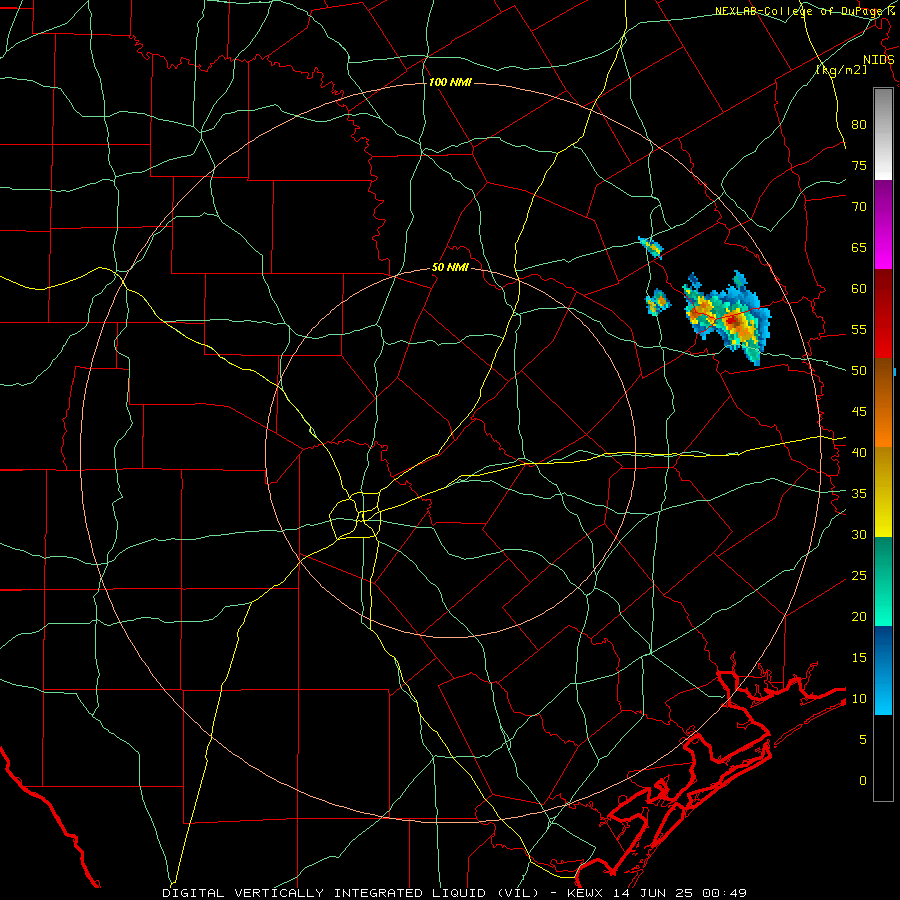Click the "(kg/m2)" units label

[841, 70]
